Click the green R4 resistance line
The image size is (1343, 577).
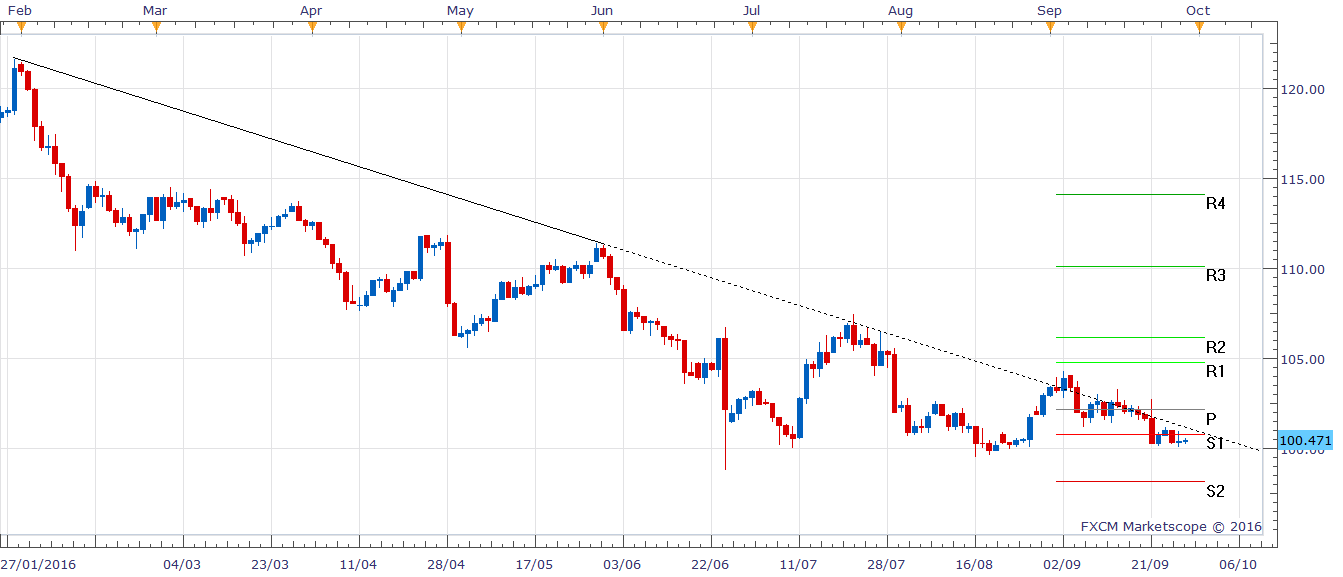tap(1130, 194)
